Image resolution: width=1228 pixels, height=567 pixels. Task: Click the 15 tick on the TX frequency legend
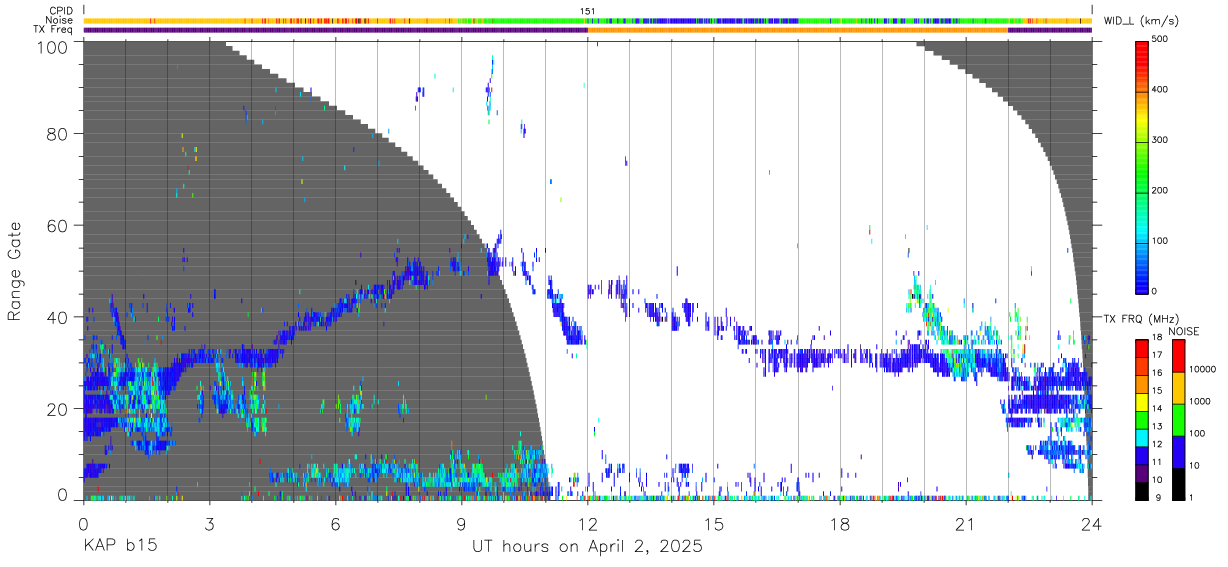1157,390
